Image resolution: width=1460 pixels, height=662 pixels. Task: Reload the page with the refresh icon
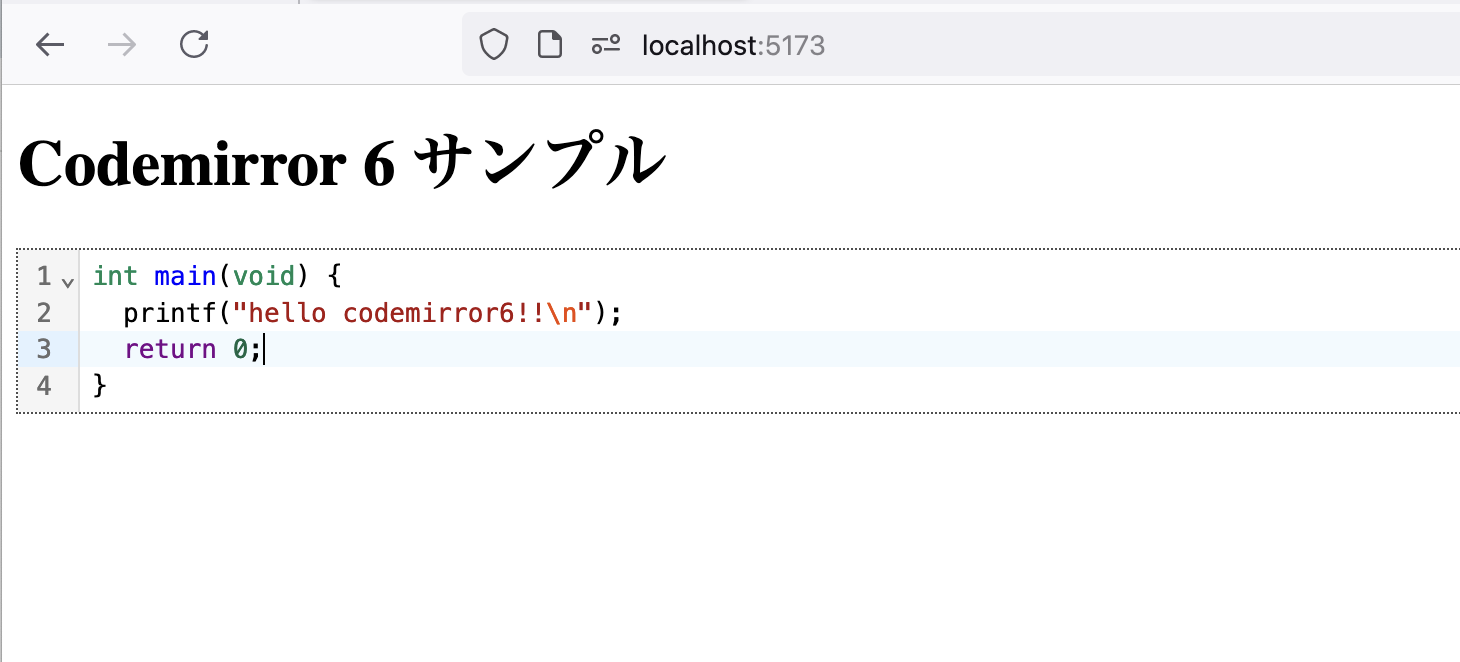[x=194, y=45]
